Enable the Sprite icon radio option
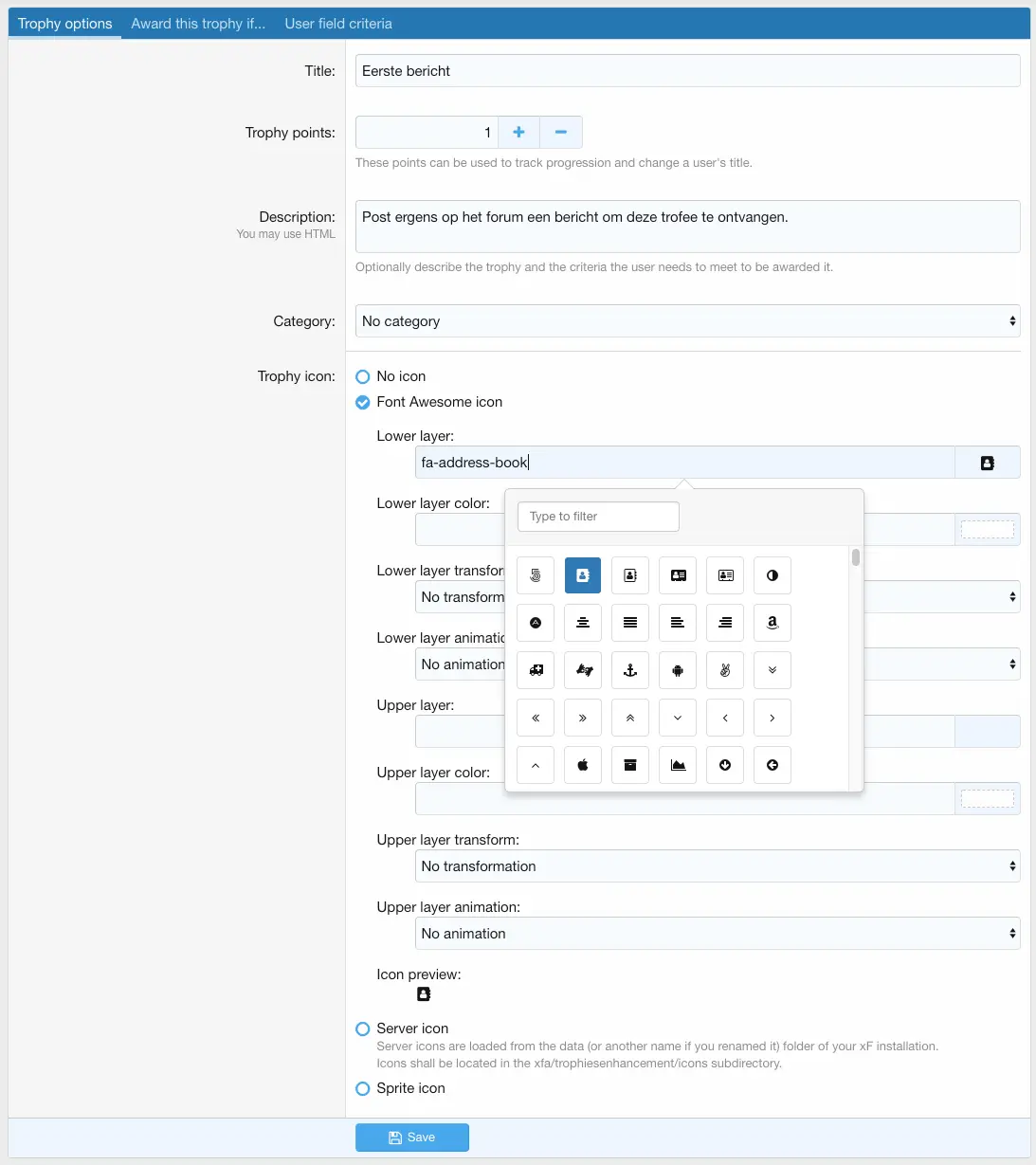1036x1165 pixels. coord(363,1088)
